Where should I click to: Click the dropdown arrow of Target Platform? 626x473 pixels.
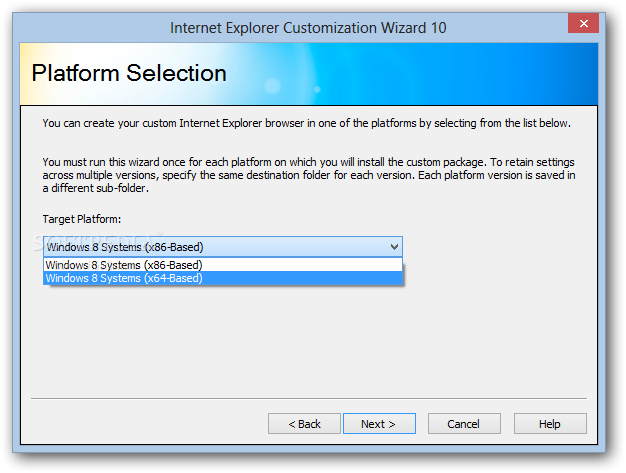[394, 247]
